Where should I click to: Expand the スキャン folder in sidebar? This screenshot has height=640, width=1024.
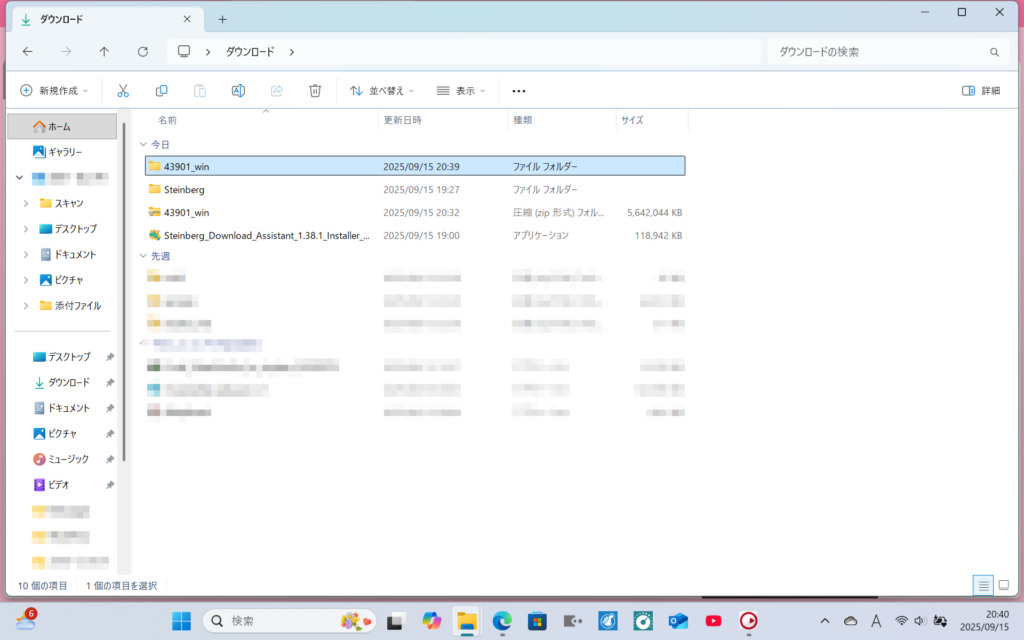[26, 203]
